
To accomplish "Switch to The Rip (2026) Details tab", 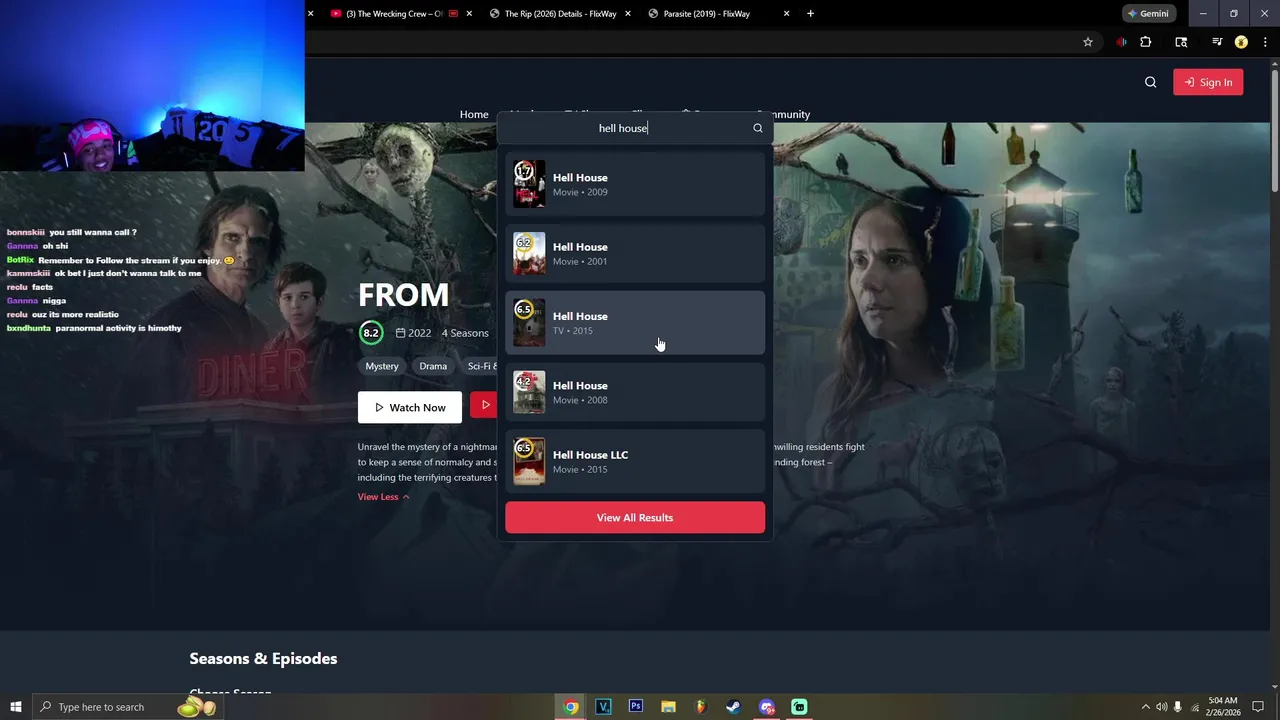I will click(x=559, y=14).
